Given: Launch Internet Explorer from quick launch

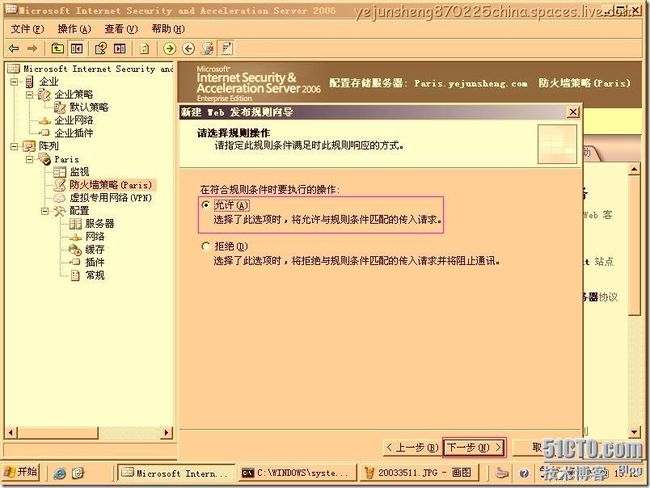Looking at the screenshot, I should (x=60, y=473).
